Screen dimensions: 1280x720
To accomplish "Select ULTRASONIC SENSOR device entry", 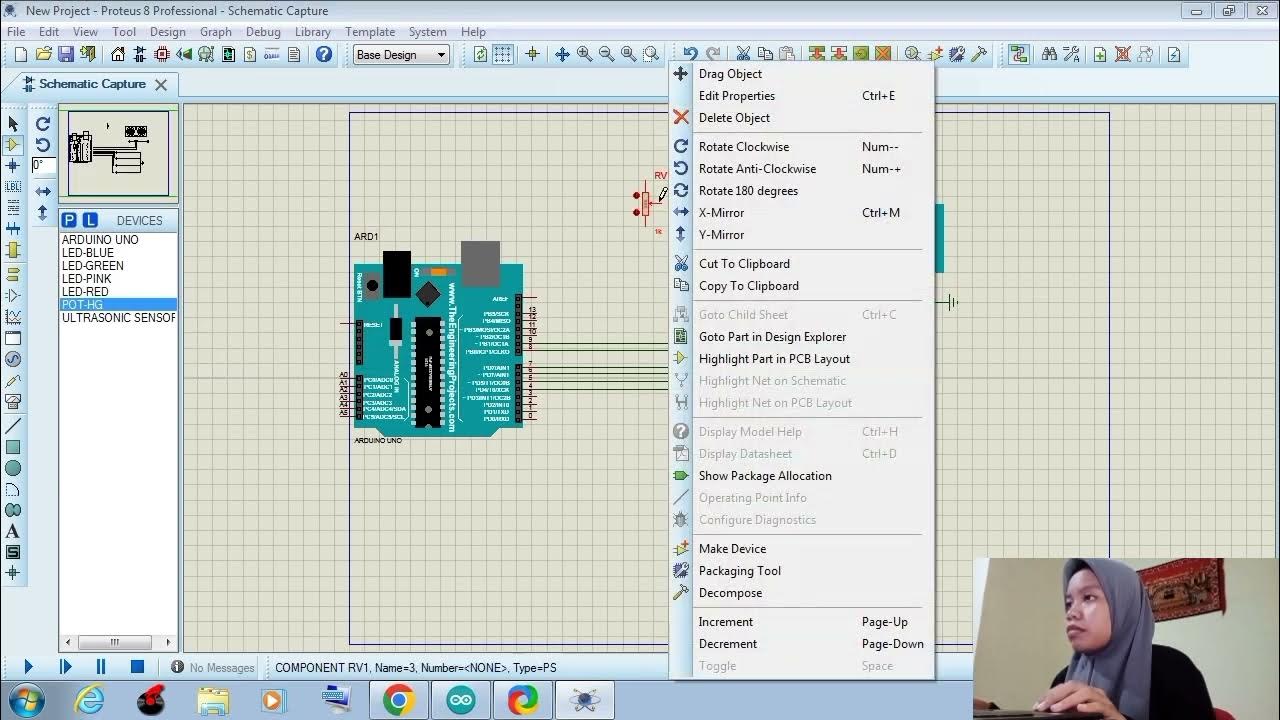I will click(x=118, y=318).
